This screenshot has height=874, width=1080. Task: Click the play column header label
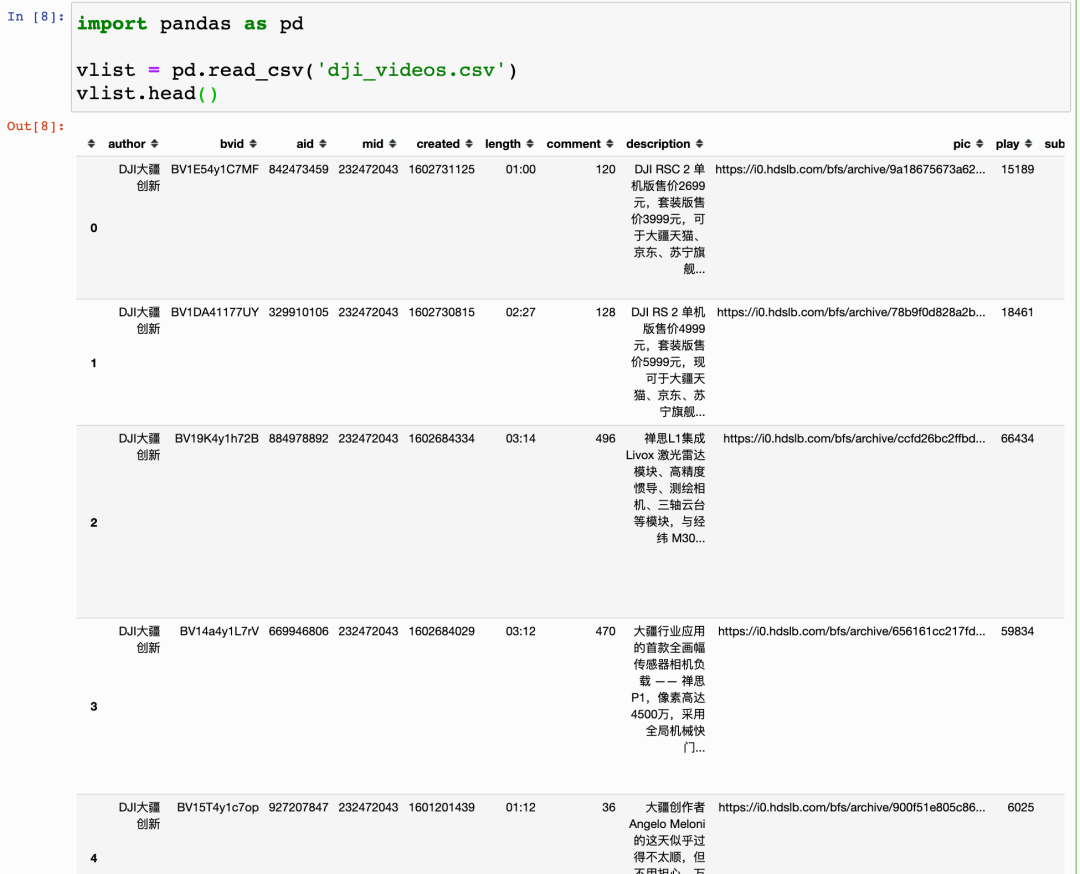[1007, 144]
